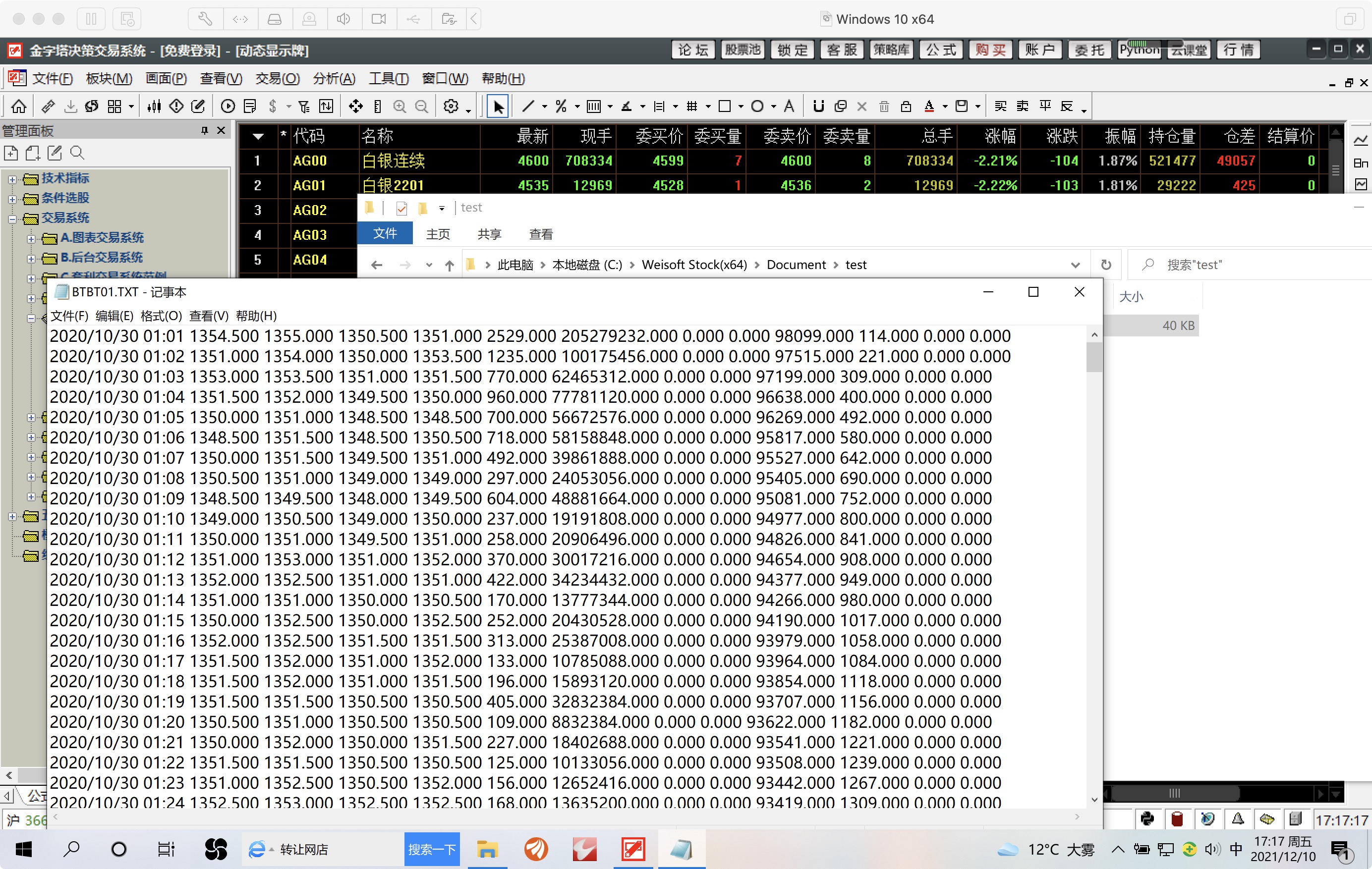The width and height of the screenshot is (1372, 869).
Task: Click the 购买 button
Action: click(x=990, y=50)
